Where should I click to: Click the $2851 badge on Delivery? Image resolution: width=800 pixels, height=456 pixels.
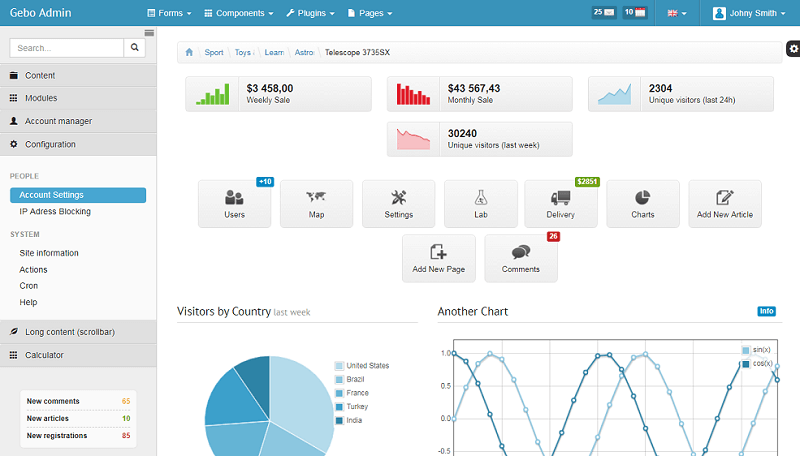[587, 182]
